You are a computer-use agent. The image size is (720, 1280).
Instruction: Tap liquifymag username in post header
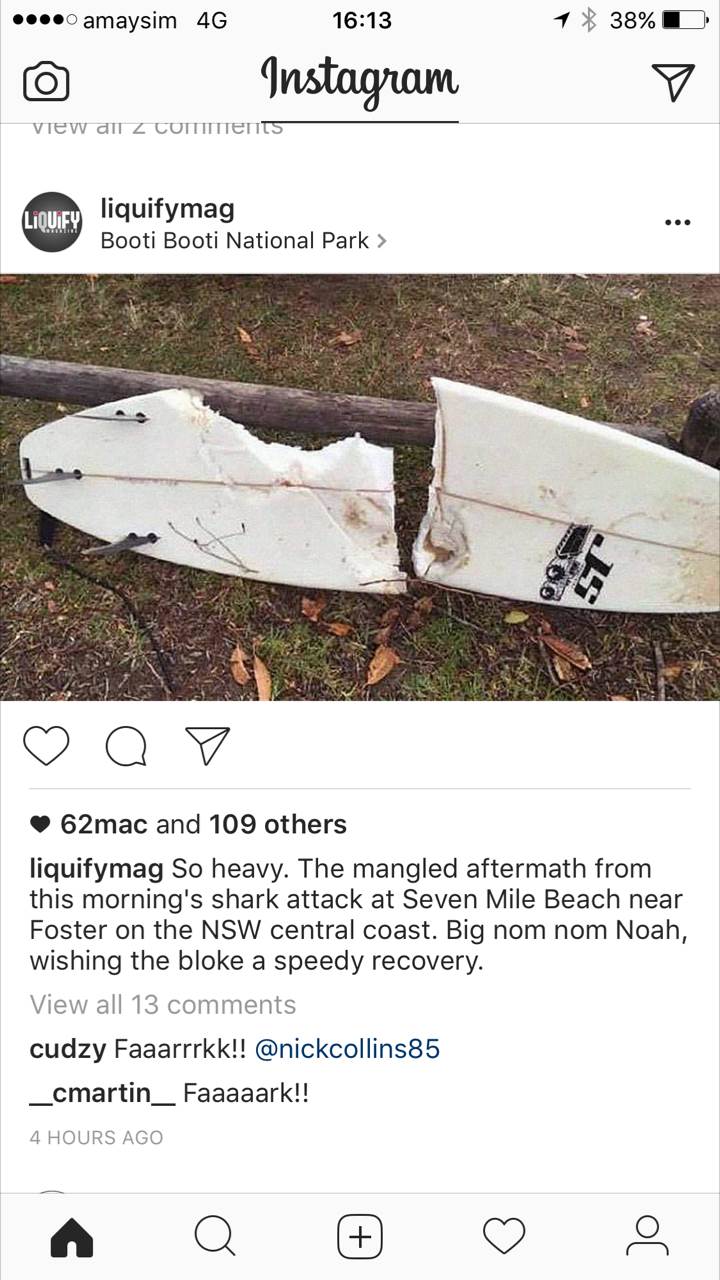coord(167,209)
